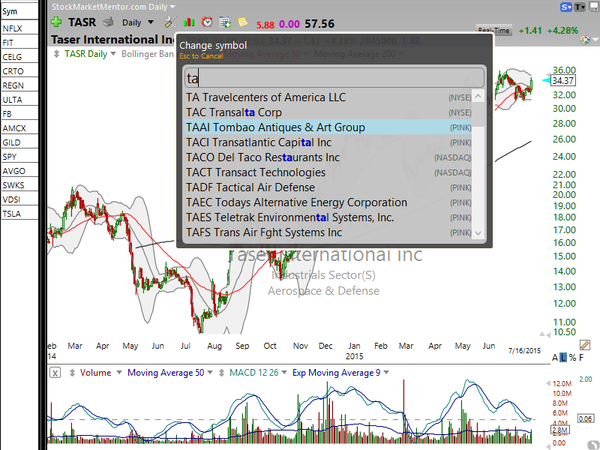This screenshot has height=450, width=600.
Task: Expand the Moving Average 50 volume dropdown
Action: (x=210, y=373)
